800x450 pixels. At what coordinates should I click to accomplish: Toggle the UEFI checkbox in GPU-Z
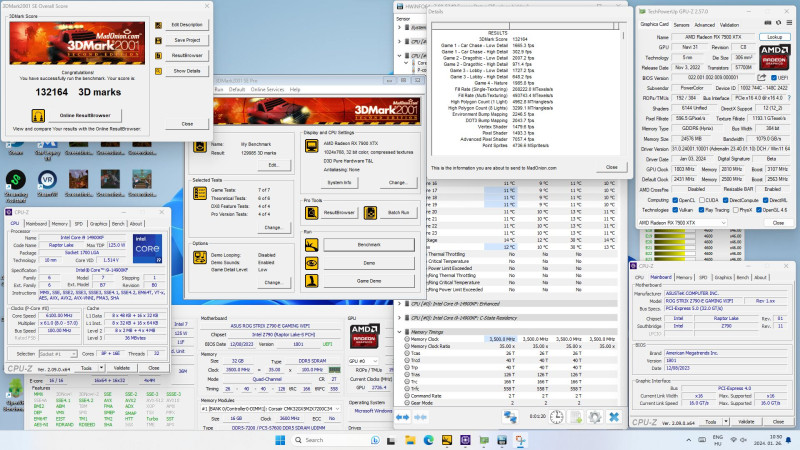click(x=774, y=78)
